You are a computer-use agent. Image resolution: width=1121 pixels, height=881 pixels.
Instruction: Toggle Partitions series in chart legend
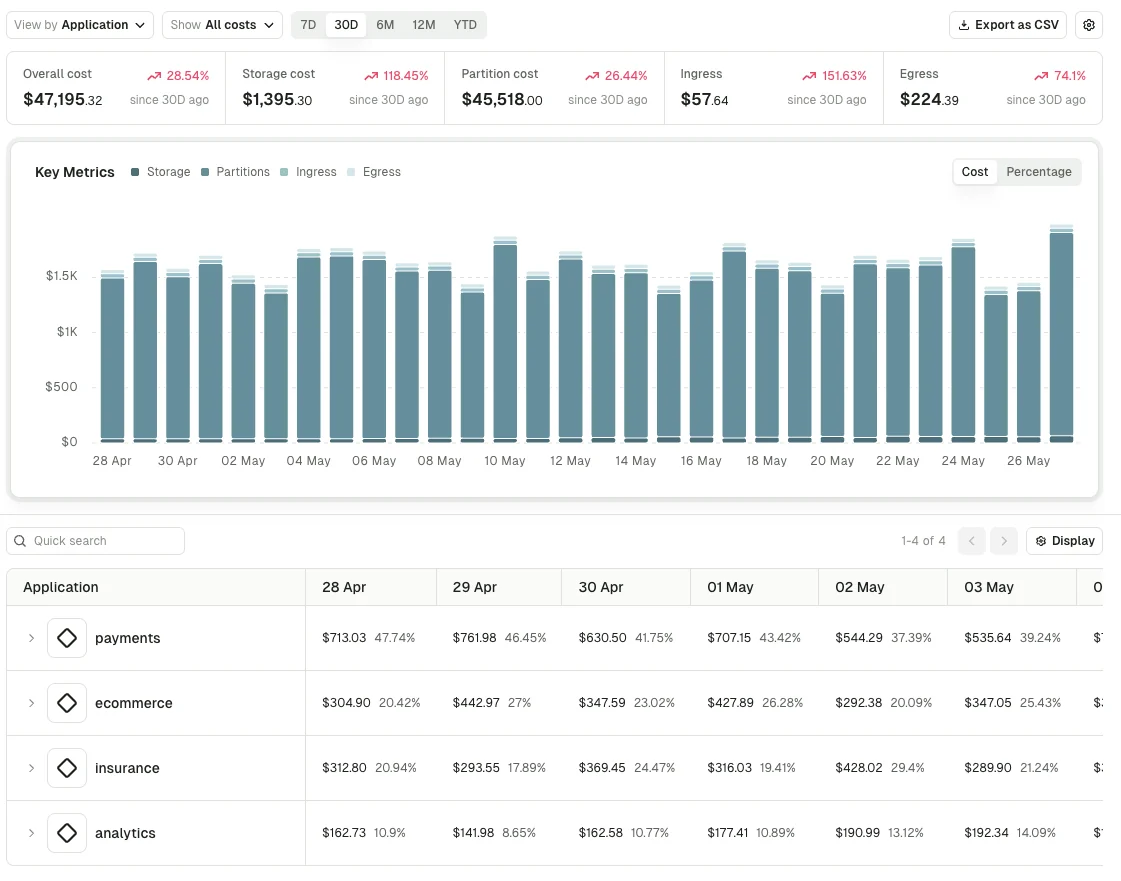pyautogui.click(x=235, y=172)
